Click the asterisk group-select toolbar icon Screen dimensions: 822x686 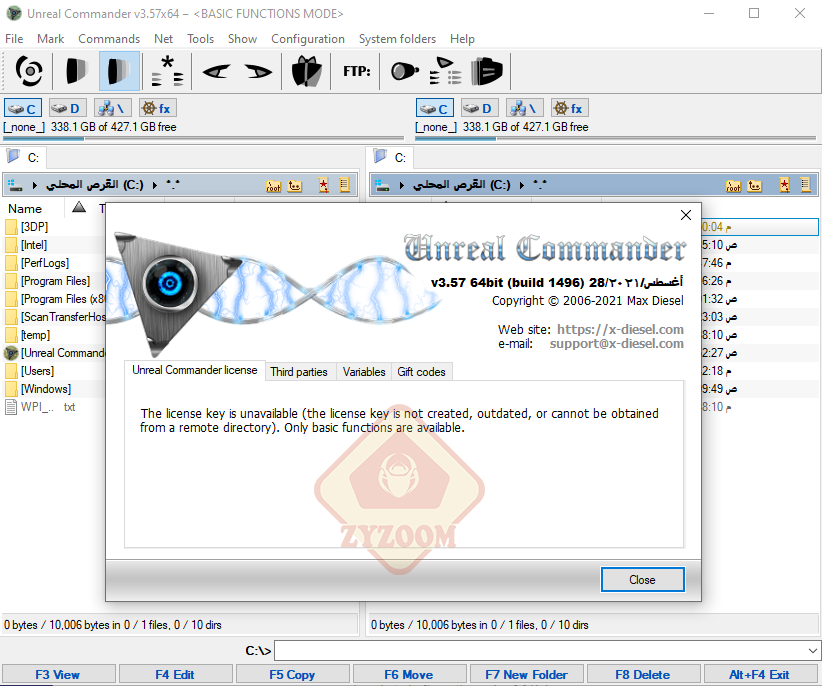(x=167, y=71)
